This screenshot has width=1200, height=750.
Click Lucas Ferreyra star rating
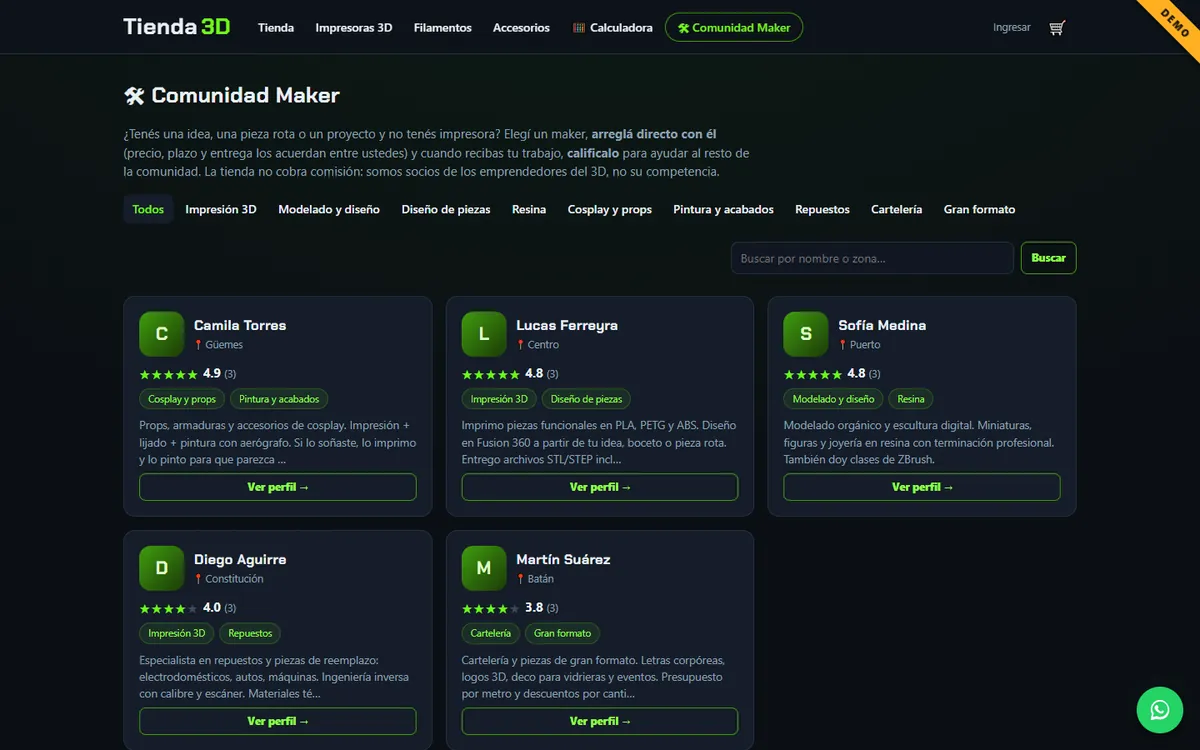click(x=491, y=374)
